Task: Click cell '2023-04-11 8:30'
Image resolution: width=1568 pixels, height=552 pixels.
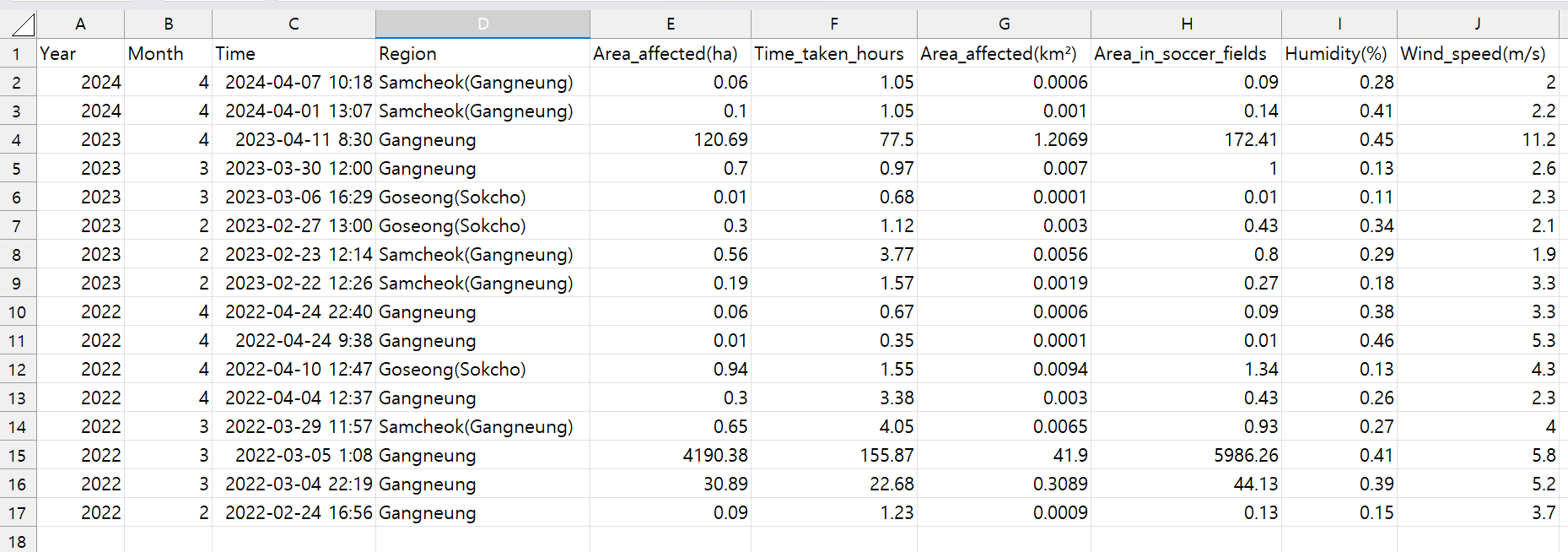Action: pos(294,140)
